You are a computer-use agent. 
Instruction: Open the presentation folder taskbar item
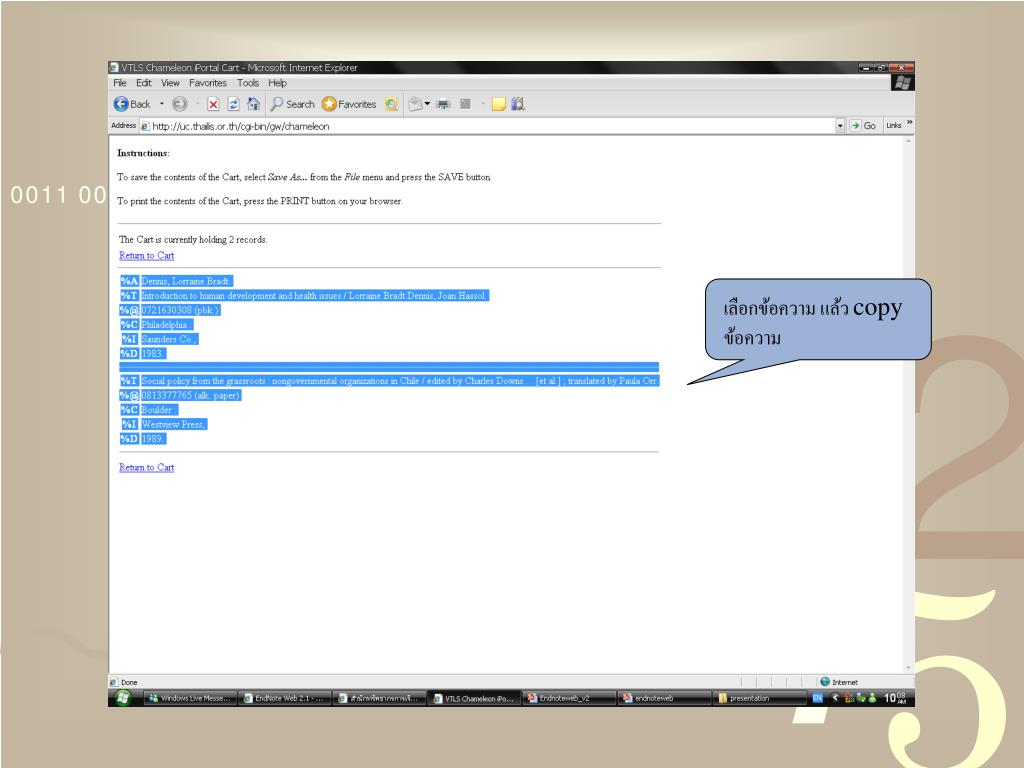(x=759, y=698)
